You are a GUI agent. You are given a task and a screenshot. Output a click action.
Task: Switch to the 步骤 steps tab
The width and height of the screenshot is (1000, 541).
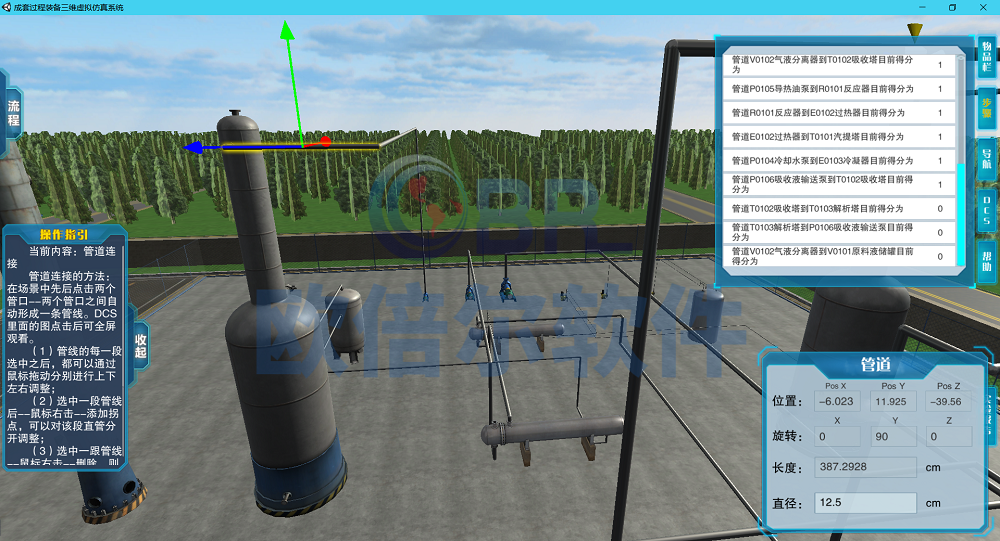click(986, 107)
